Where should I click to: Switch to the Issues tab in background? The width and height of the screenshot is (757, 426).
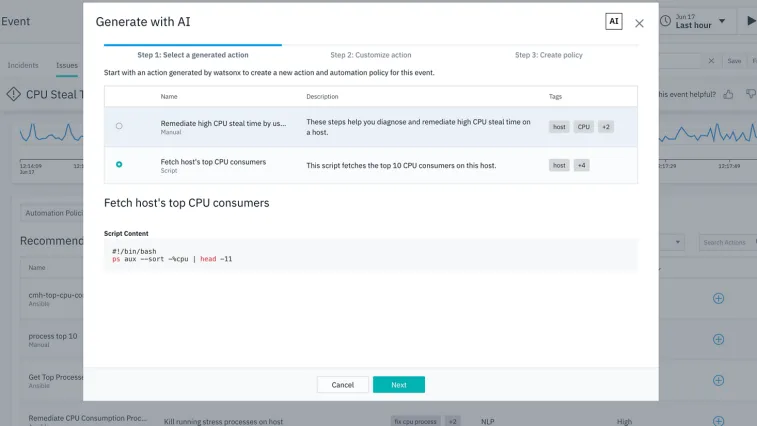click(67, 65)
